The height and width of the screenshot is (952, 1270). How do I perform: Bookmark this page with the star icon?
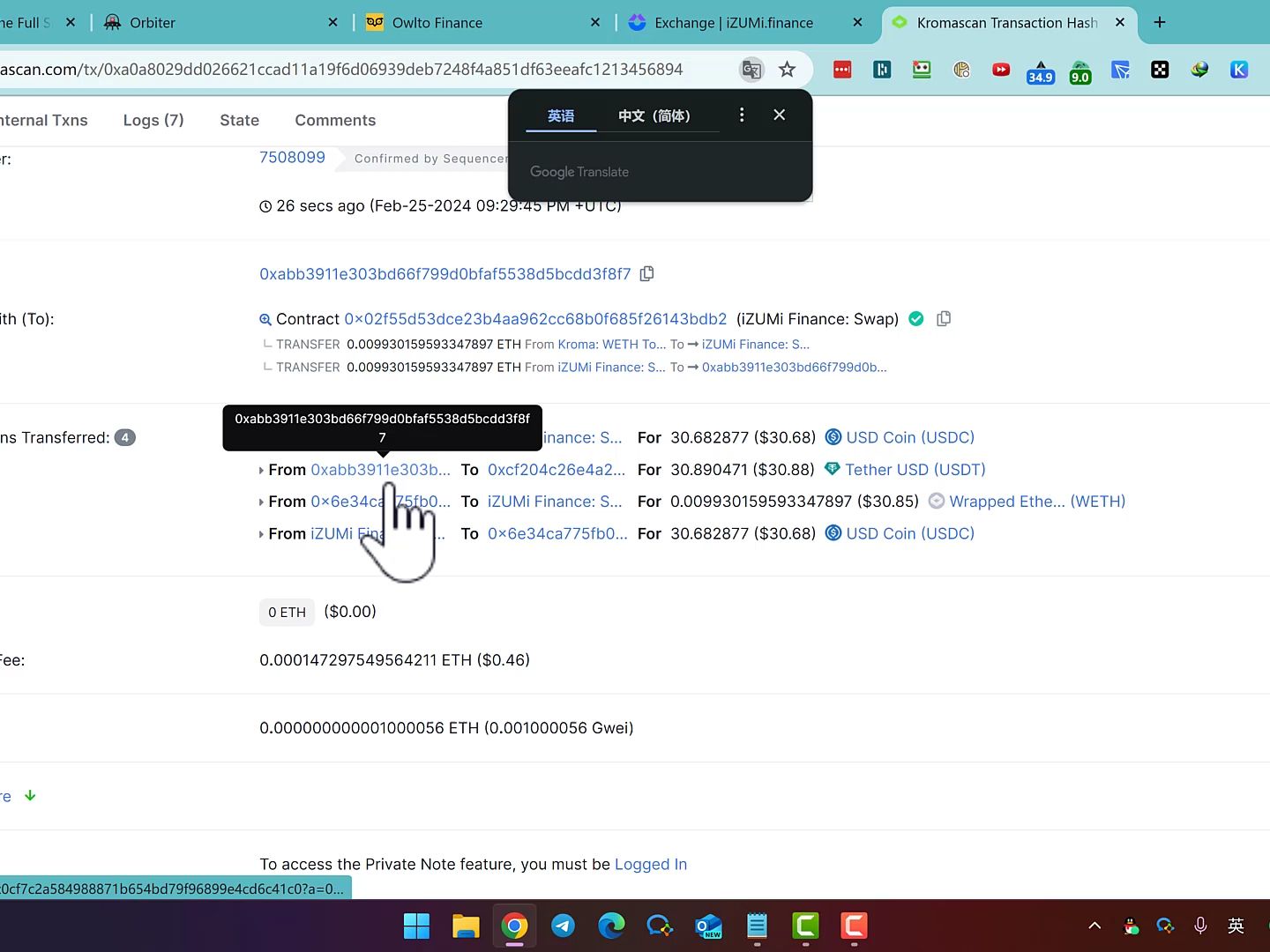[788, 70]
